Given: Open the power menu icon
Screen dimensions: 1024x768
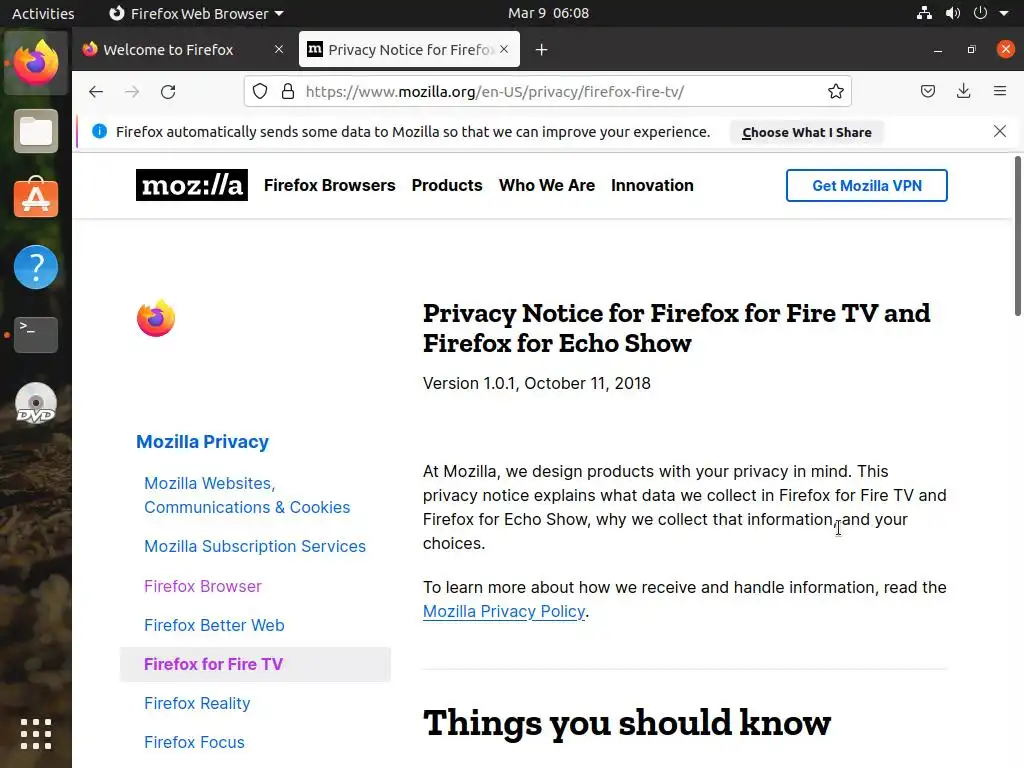Looking at the screenshot, I should [980, 13].
